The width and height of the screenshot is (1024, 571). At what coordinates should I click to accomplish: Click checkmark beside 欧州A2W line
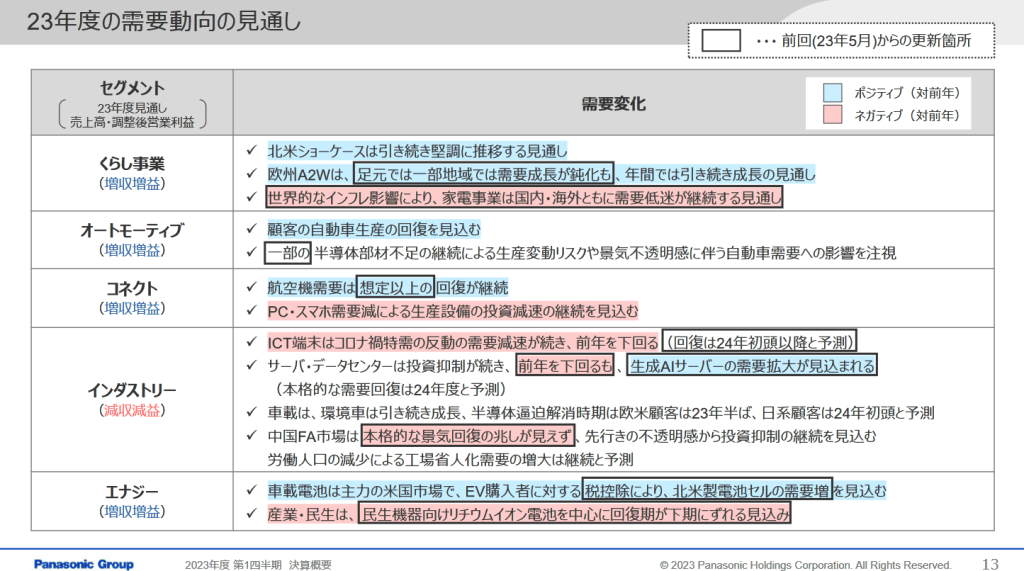pyautogui.click(x=251, y=174)
